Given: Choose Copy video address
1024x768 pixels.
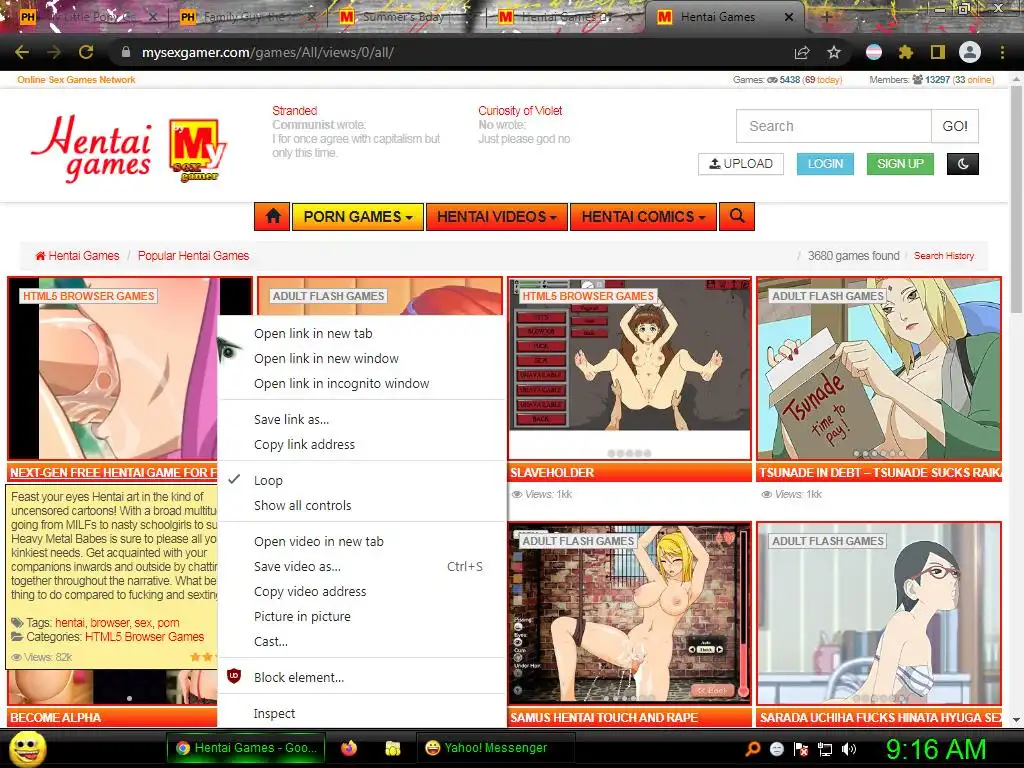Looking at the screenshot, I should (362, 591).
